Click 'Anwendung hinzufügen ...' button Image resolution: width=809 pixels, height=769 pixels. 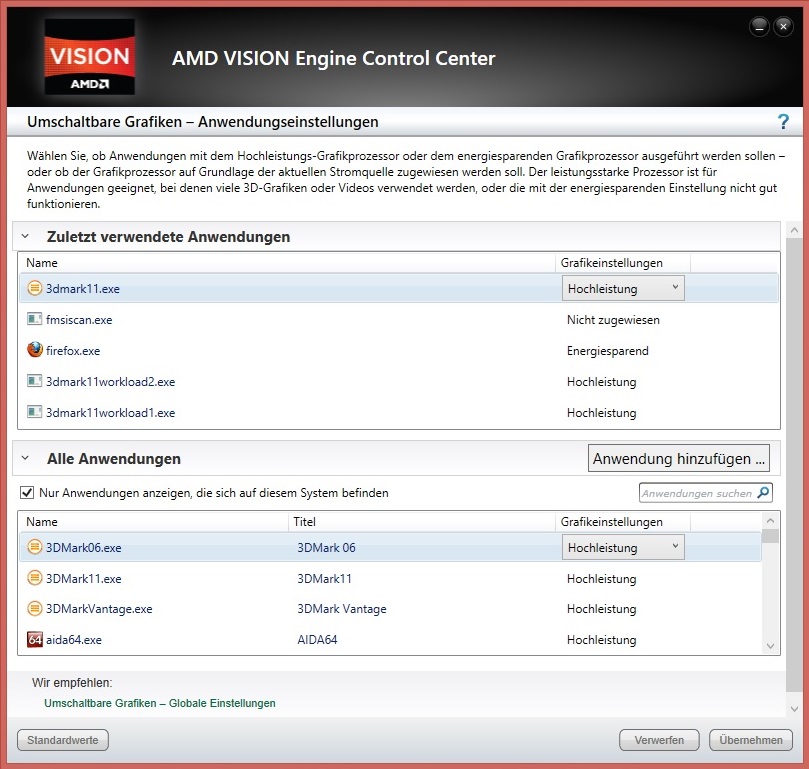pos(678,458)
